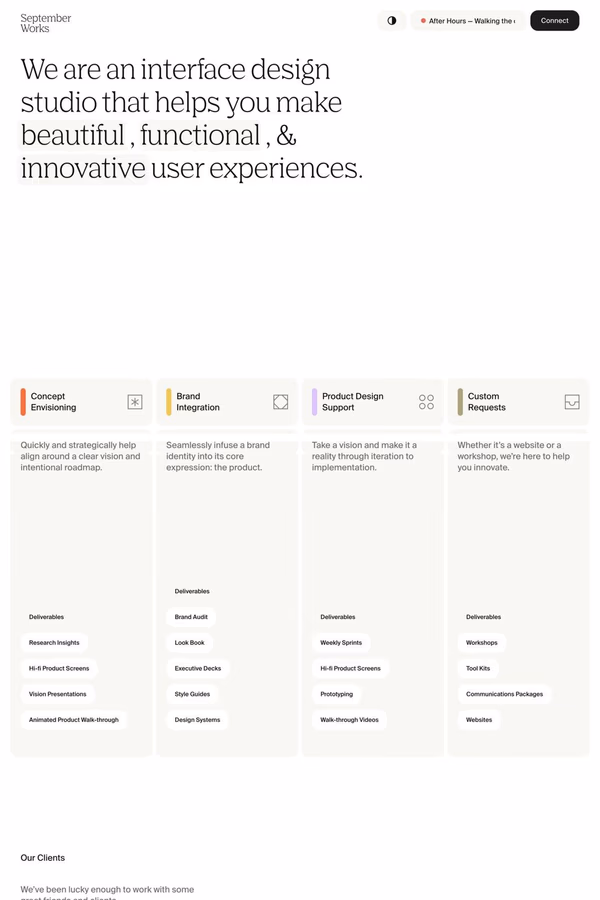Click the four circles icon in Product Design Support

(x=426, y=402)
